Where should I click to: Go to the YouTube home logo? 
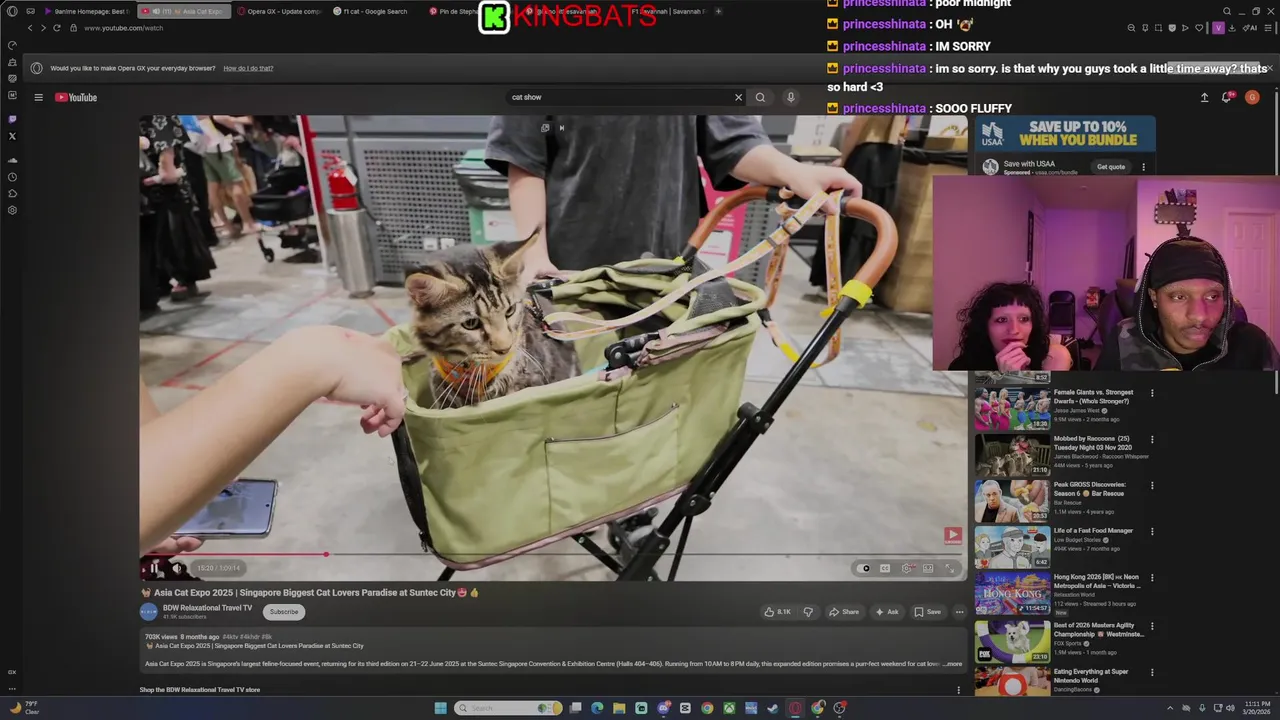(x=76, y=97)
